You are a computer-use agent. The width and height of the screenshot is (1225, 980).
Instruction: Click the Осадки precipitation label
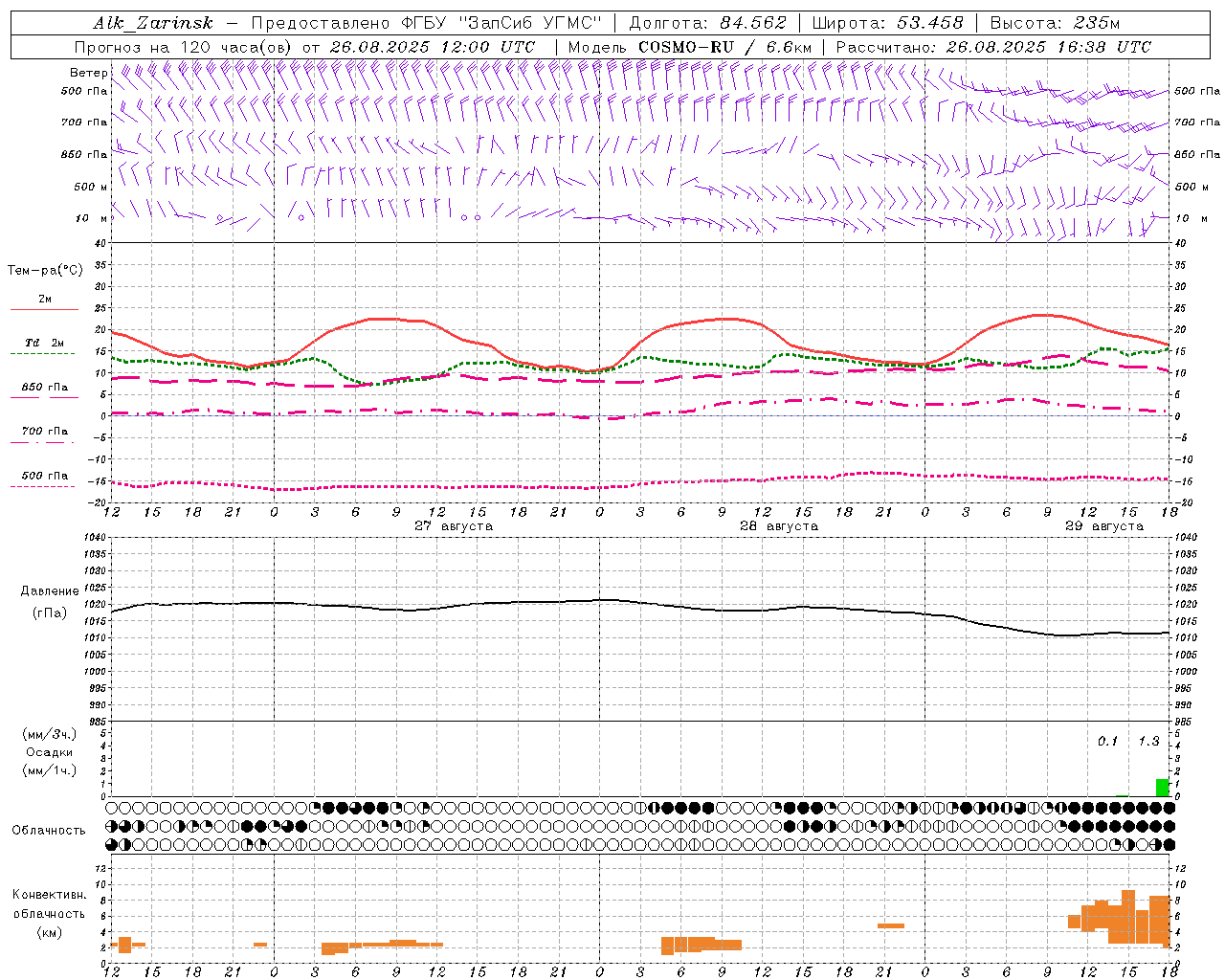click(x=49, y=752)
